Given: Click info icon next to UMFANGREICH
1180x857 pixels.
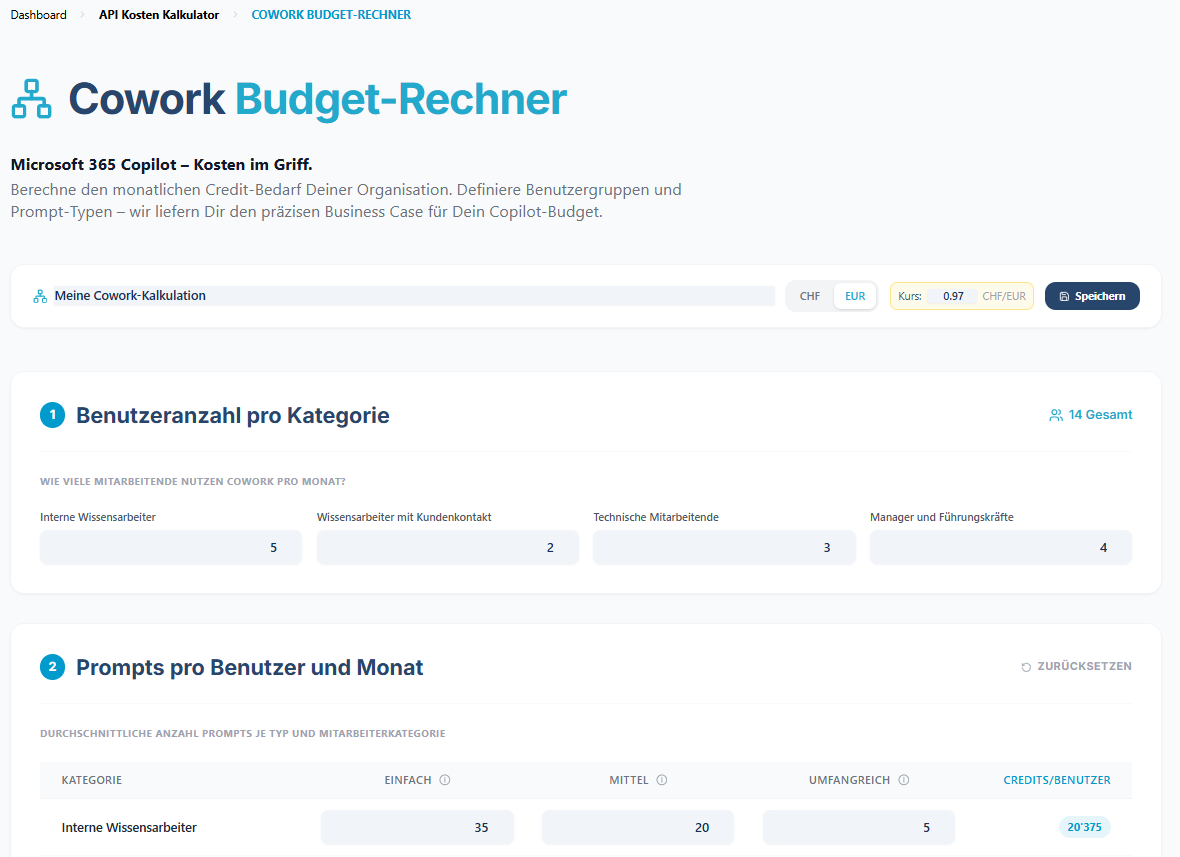Looking at the screenshot, I should (904, 780).
